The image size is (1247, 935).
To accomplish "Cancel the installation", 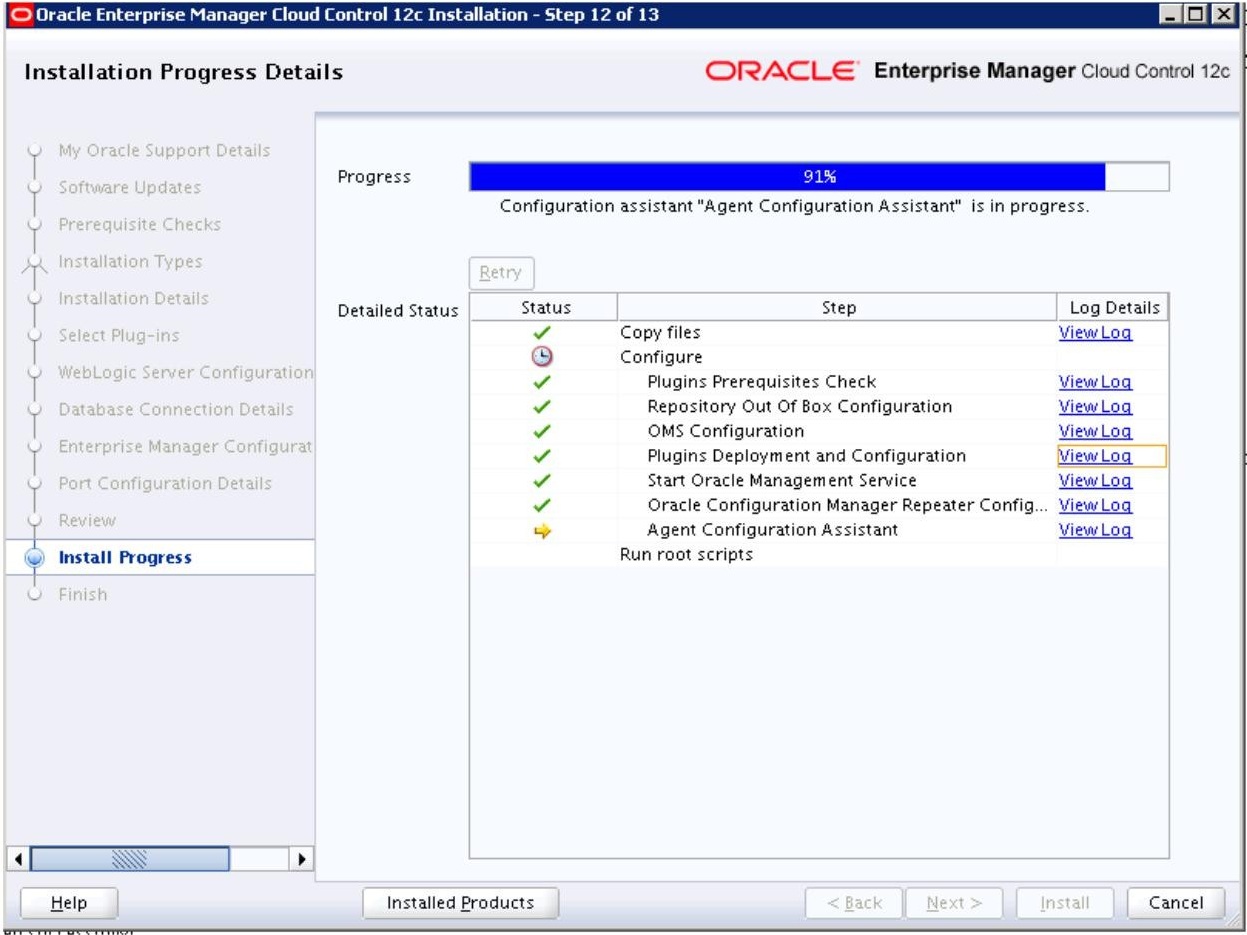I will point(1175,903).
